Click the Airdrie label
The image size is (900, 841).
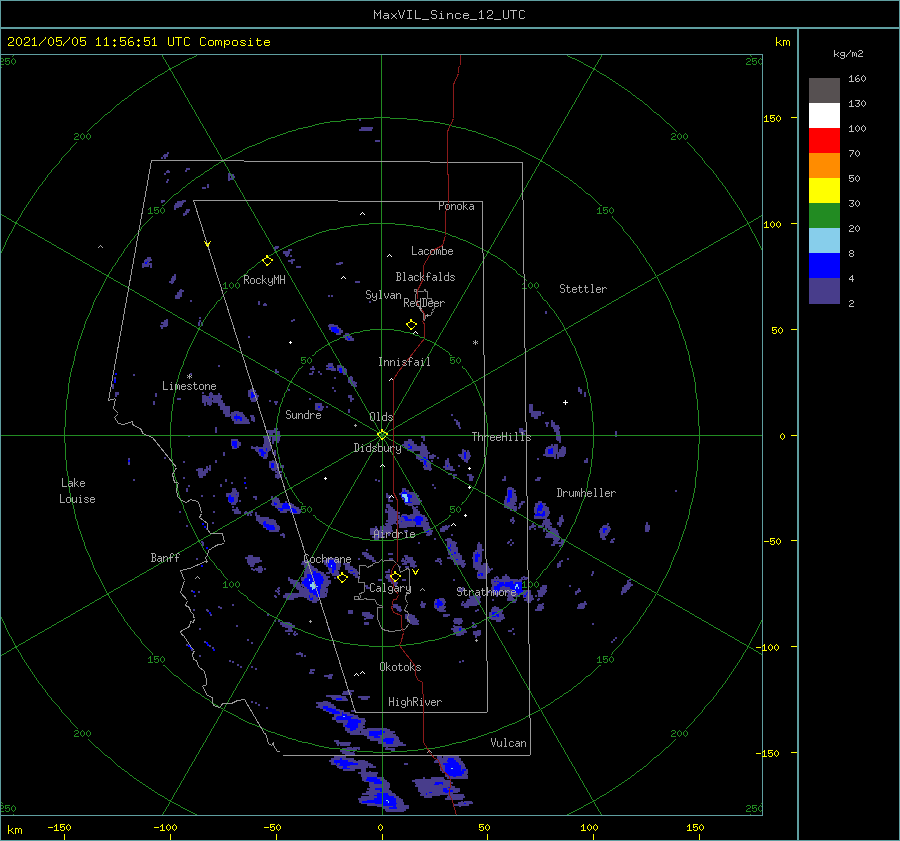(394, 534)
